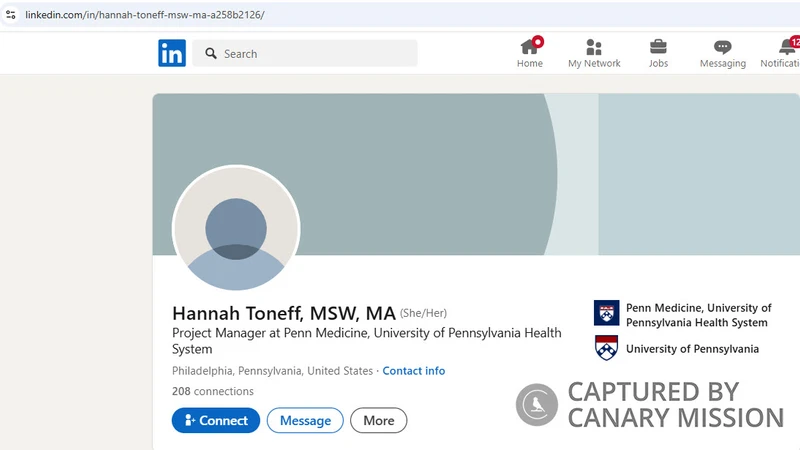Select the URL in the address bar
800x450 pixels.
click(145, 15)
